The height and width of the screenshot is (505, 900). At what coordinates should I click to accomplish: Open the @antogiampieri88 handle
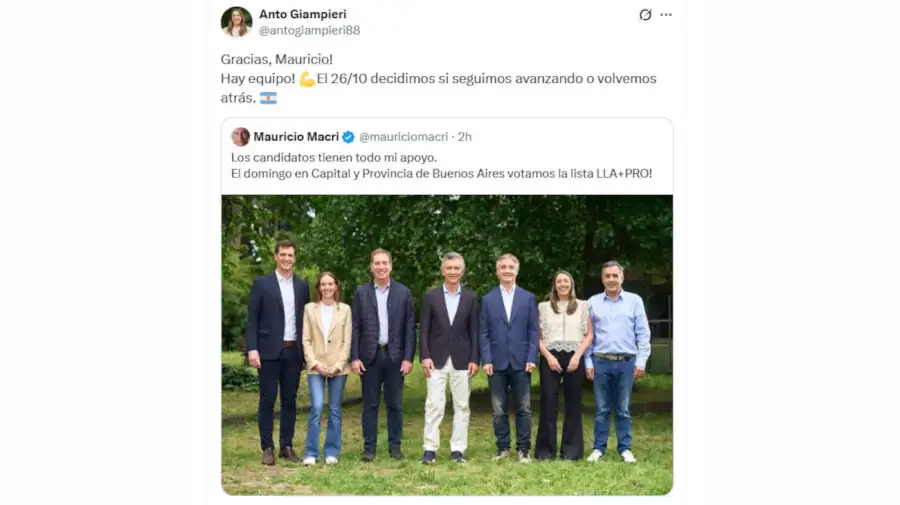pyautogui.click(x=309, y=30)
